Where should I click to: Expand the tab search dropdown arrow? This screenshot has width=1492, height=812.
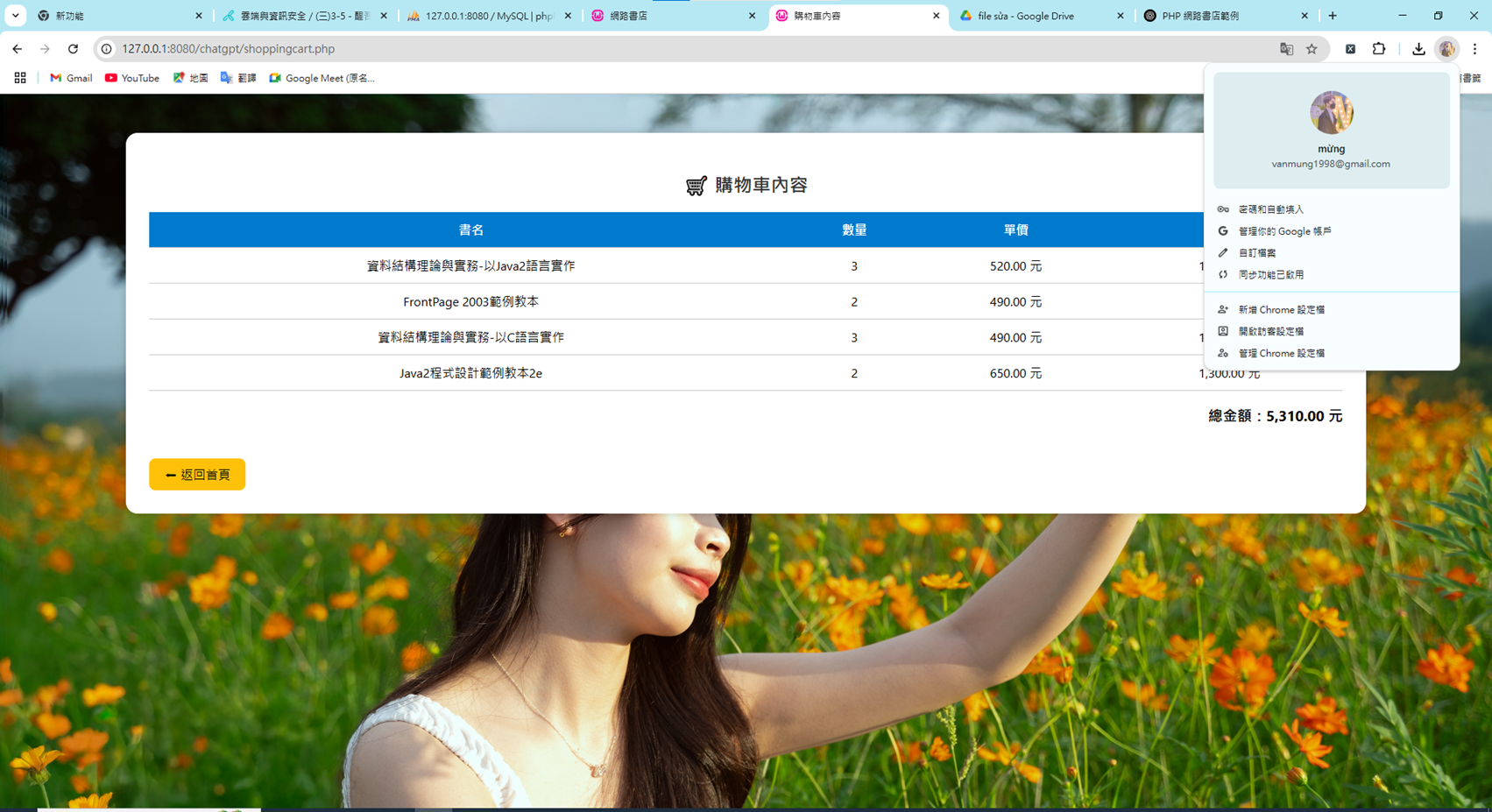[x=15, y=16]
